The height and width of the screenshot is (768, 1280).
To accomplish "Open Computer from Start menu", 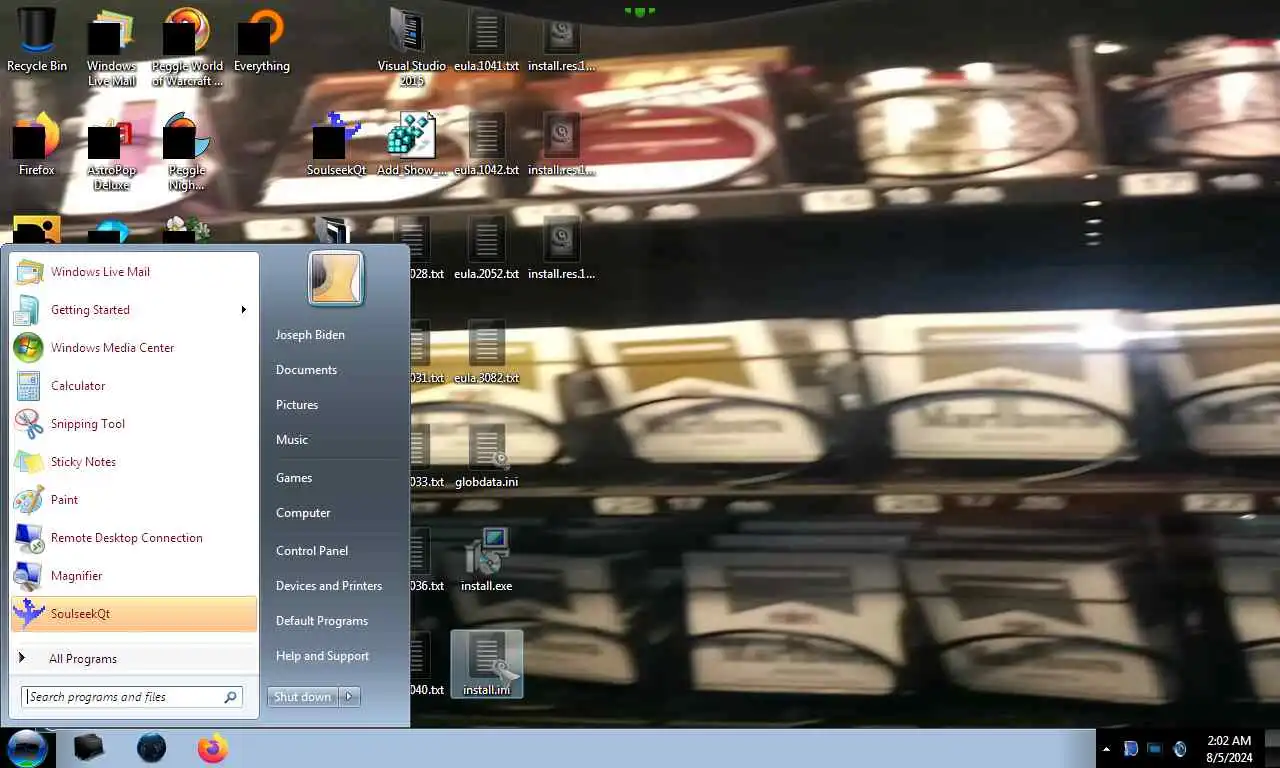I will (x=303, y=513).
